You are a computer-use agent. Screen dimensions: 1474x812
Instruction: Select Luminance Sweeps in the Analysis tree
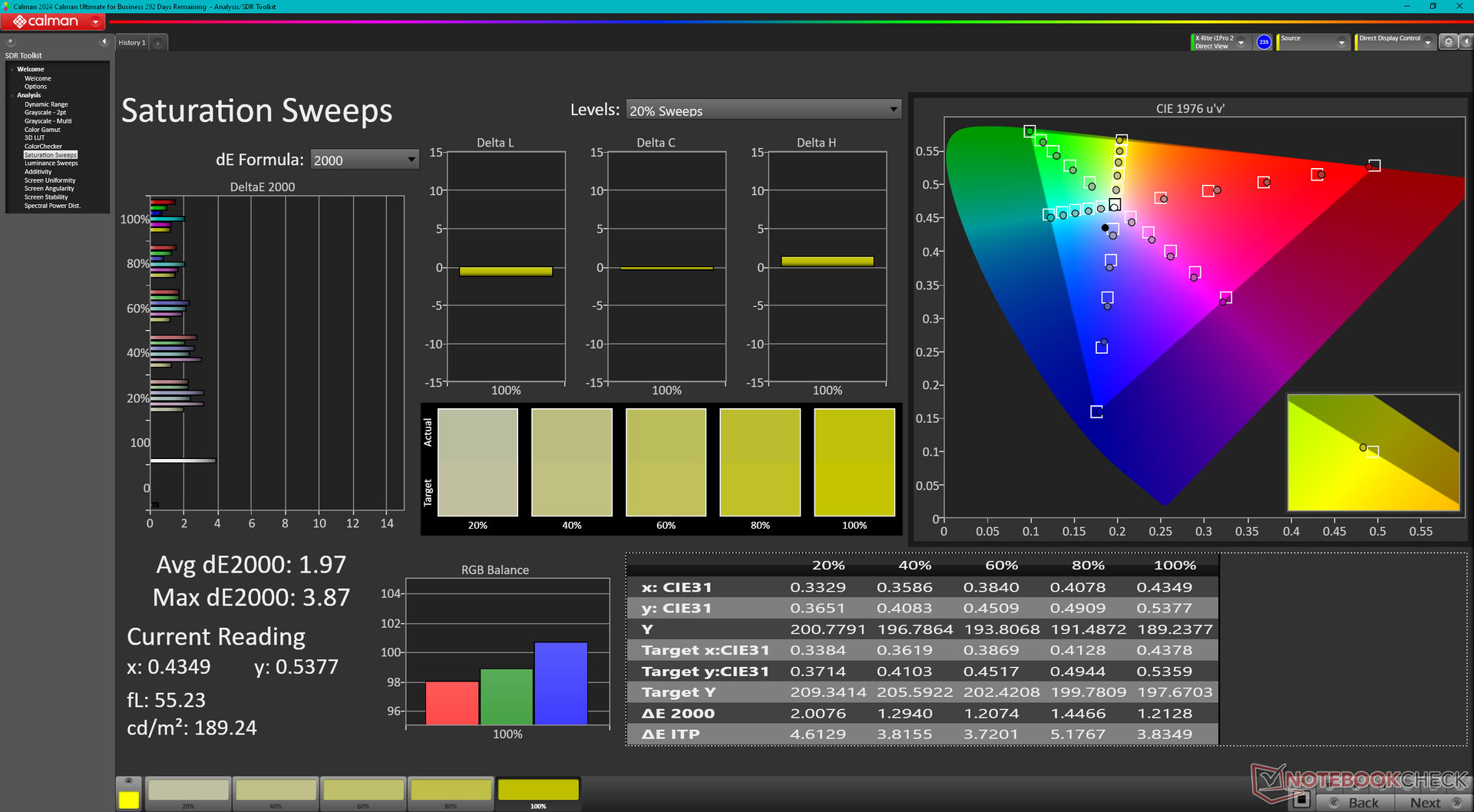click(x=51, y=163)
